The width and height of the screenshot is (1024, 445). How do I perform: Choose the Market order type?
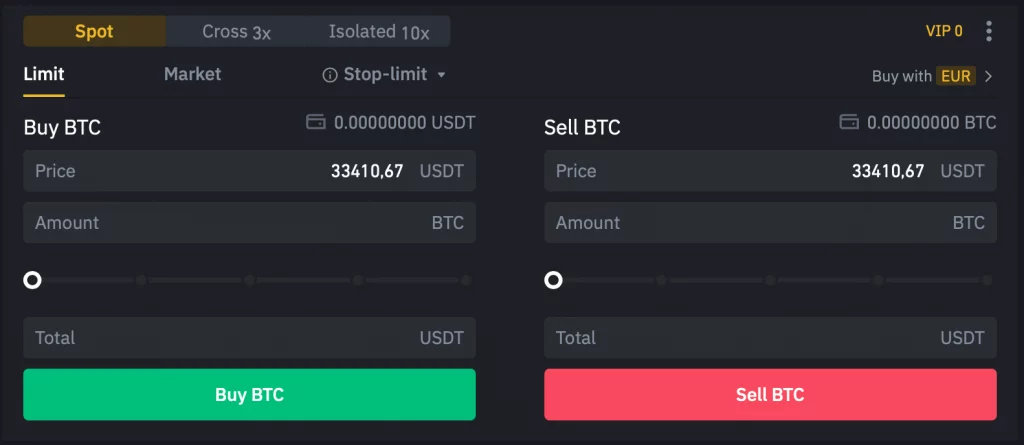[193, 74]
